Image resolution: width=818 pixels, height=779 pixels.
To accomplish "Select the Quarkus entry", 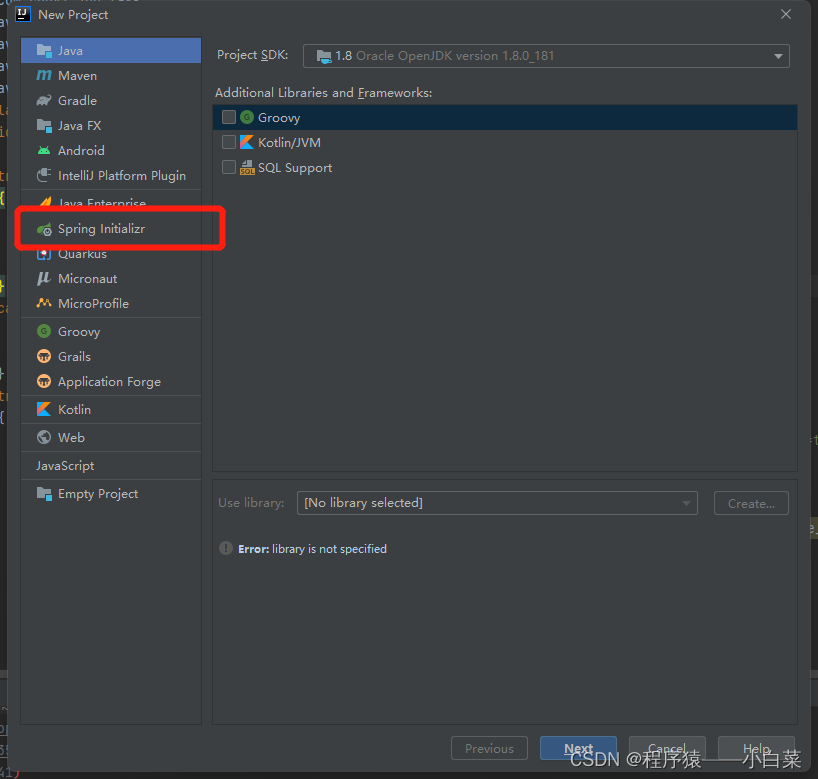I will tap(111, 256).
